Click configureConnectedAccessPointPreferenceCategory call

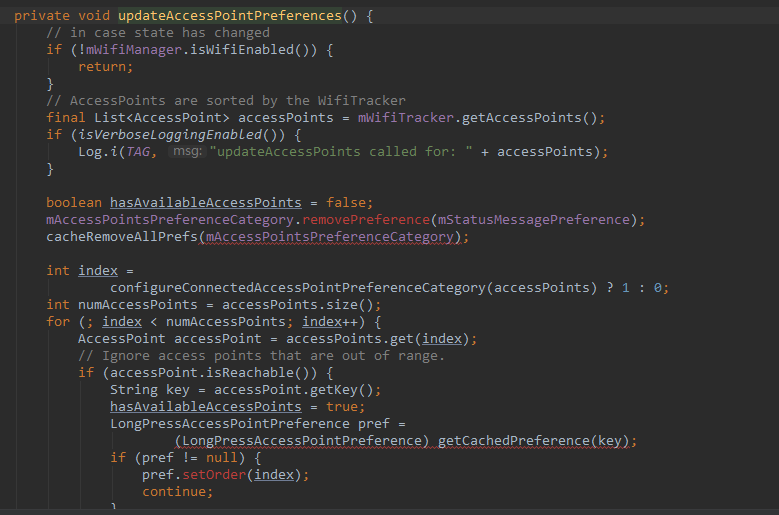click(353, 288)
